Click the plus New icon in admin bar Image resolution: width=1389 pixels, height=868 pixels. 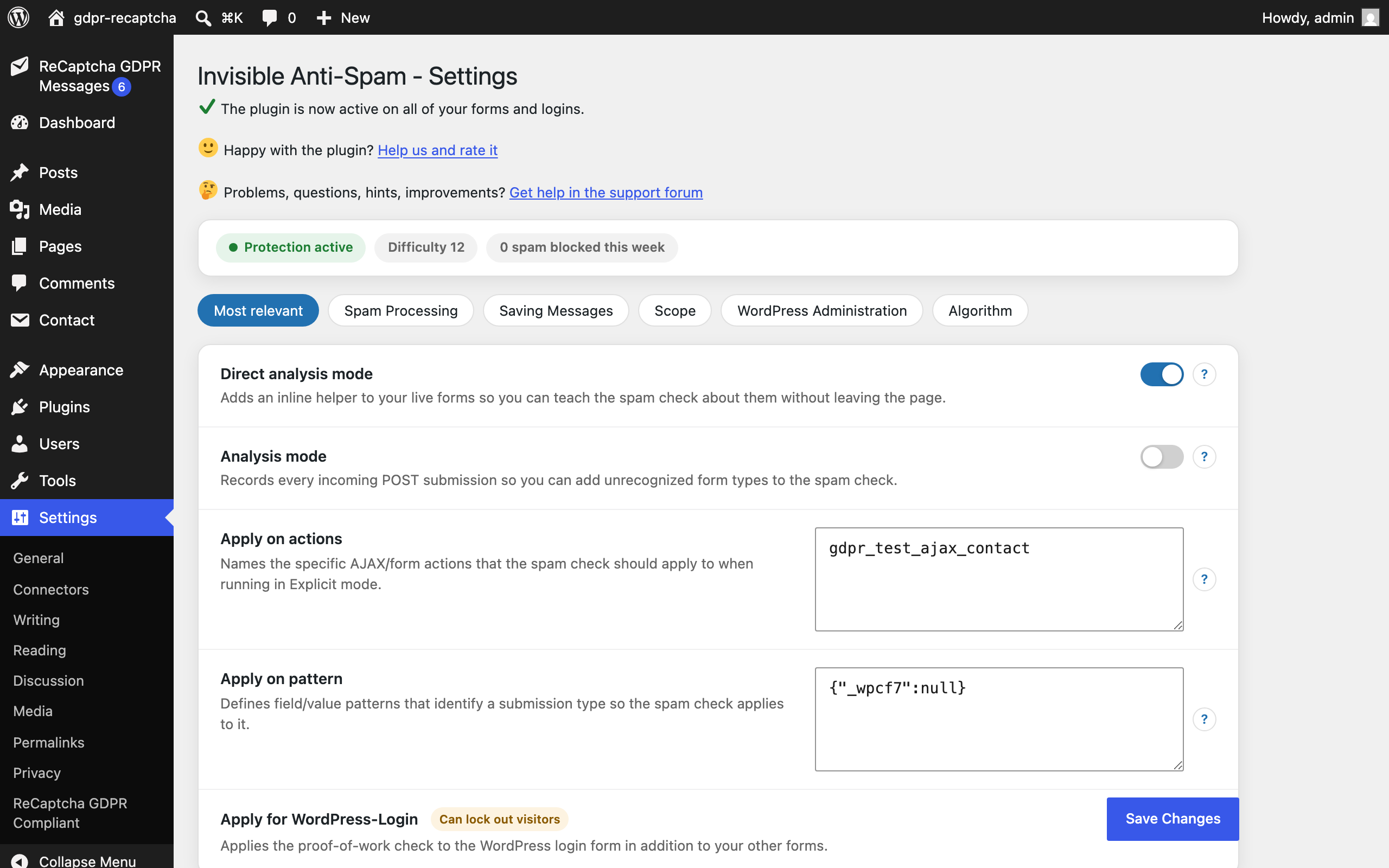(x=324, y=18)
